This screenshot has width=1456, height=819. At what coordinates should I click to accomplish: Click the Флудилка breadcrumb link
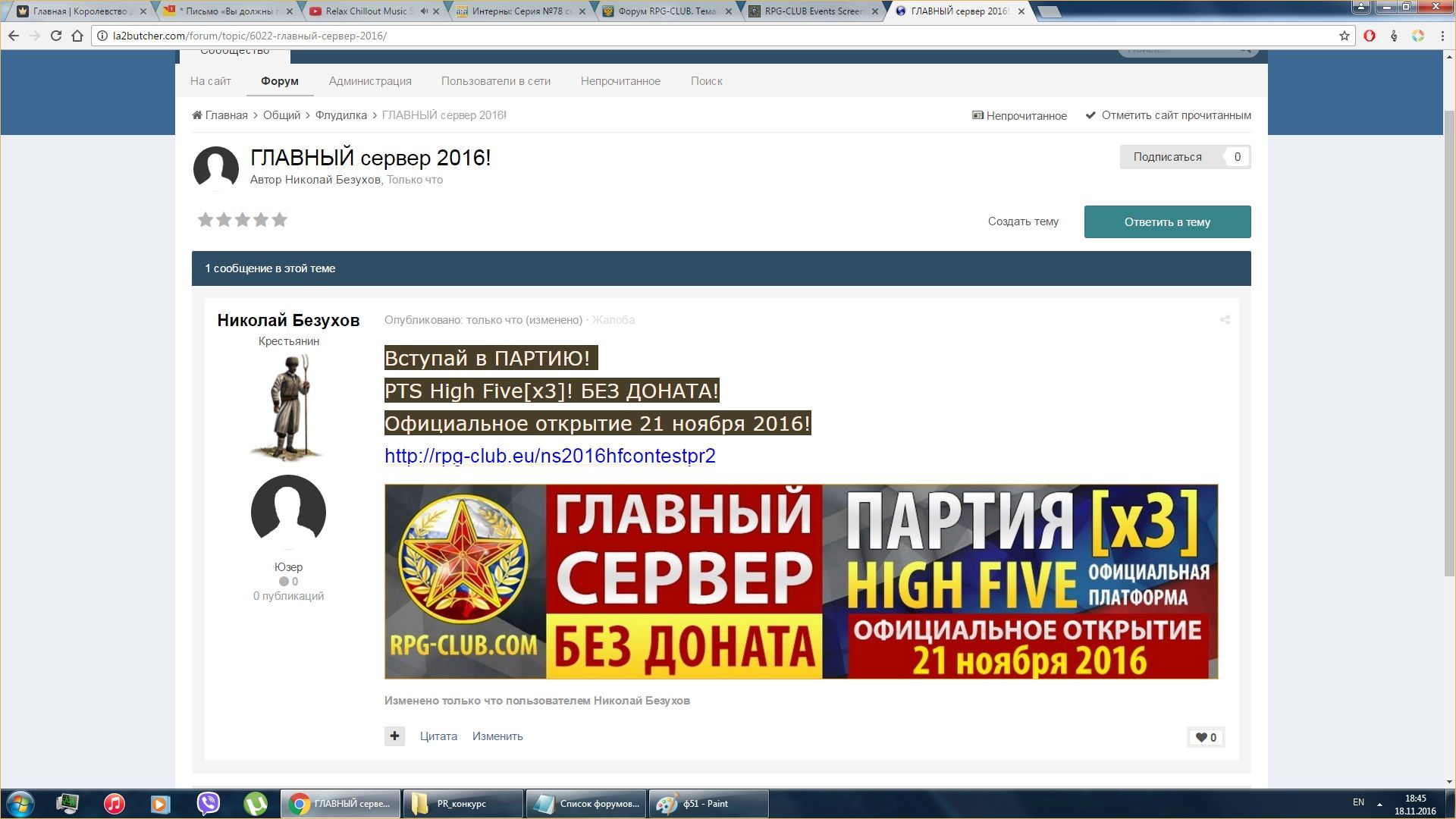pos(341,115)
